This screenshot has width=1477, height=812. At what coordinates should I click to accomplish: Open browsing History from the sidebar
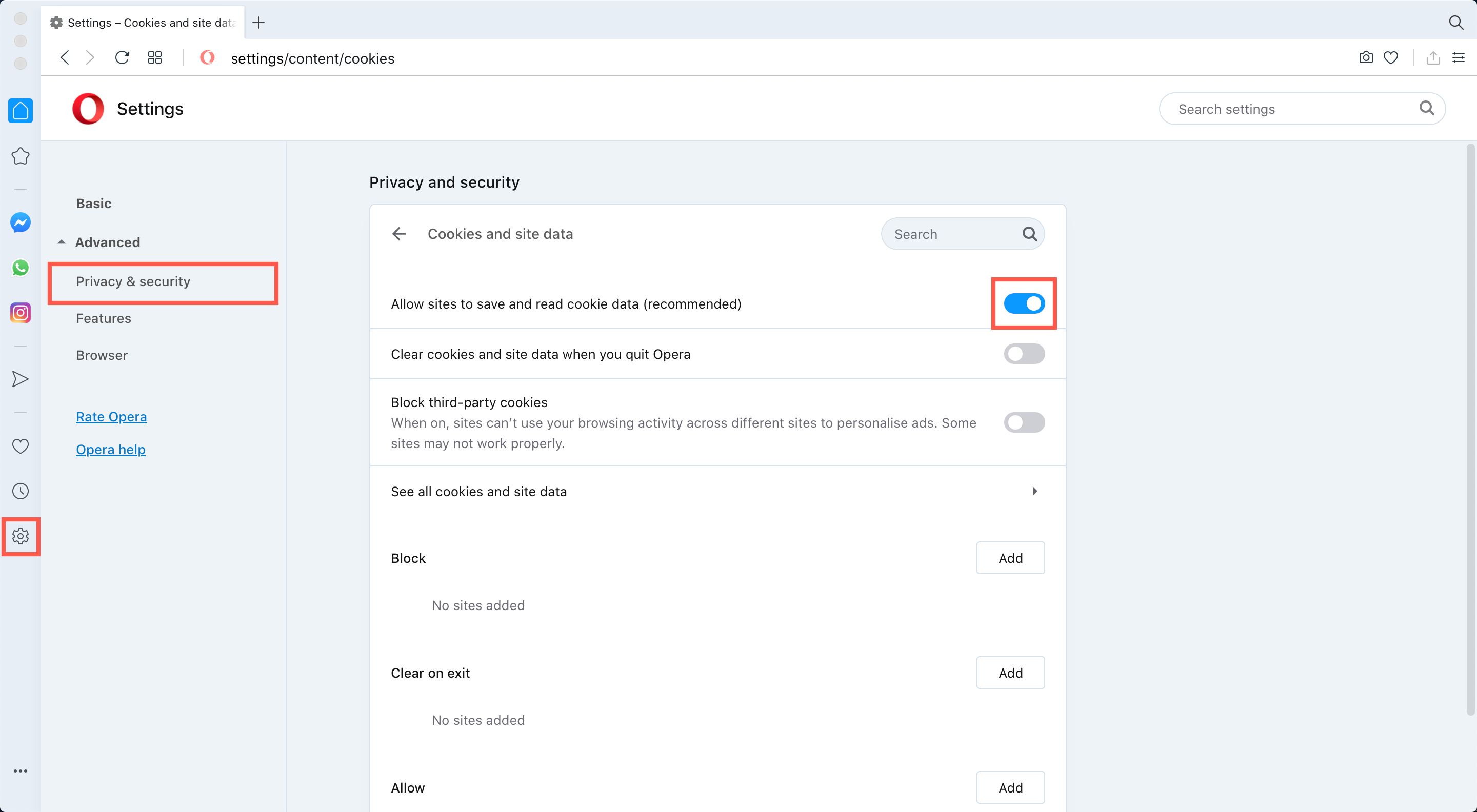point(20,491)
